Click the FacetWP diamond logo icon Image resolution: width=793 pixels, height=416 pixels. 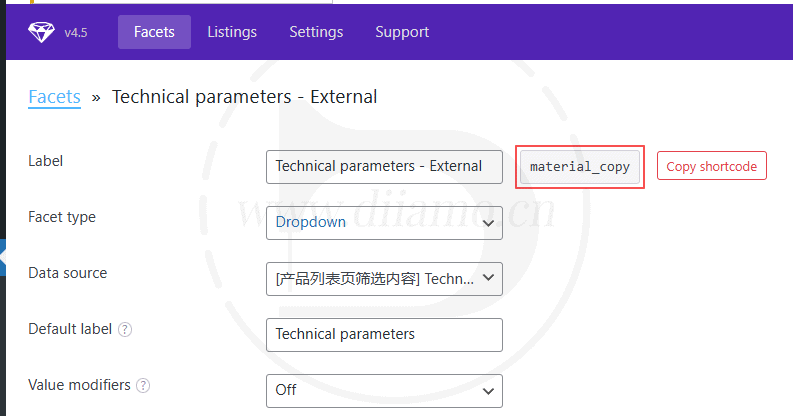pyautogui.click(x=41, y=32)
